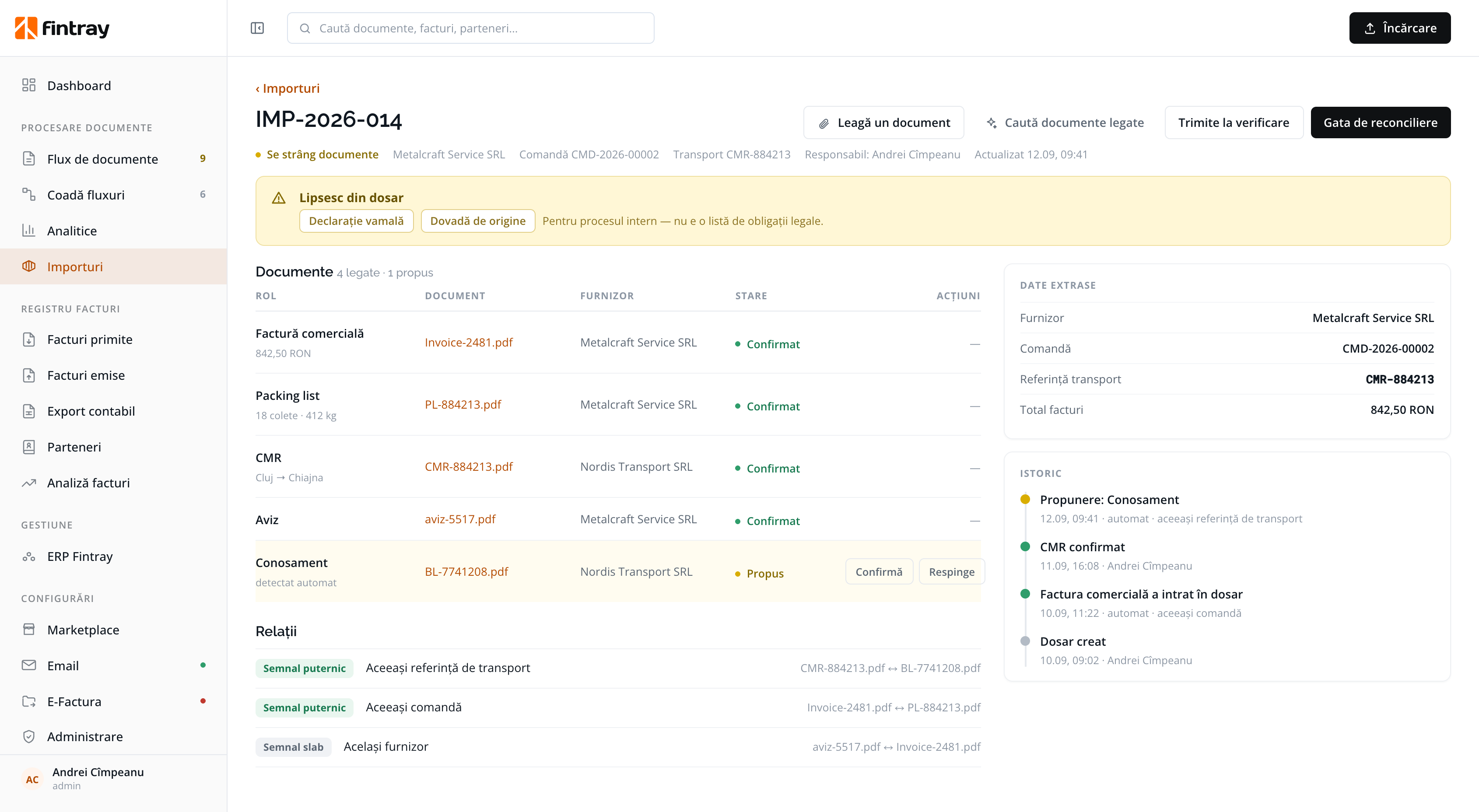Click the Marketplace store icon
Screen dimensions: 1479x812
[x=29, y=629]
